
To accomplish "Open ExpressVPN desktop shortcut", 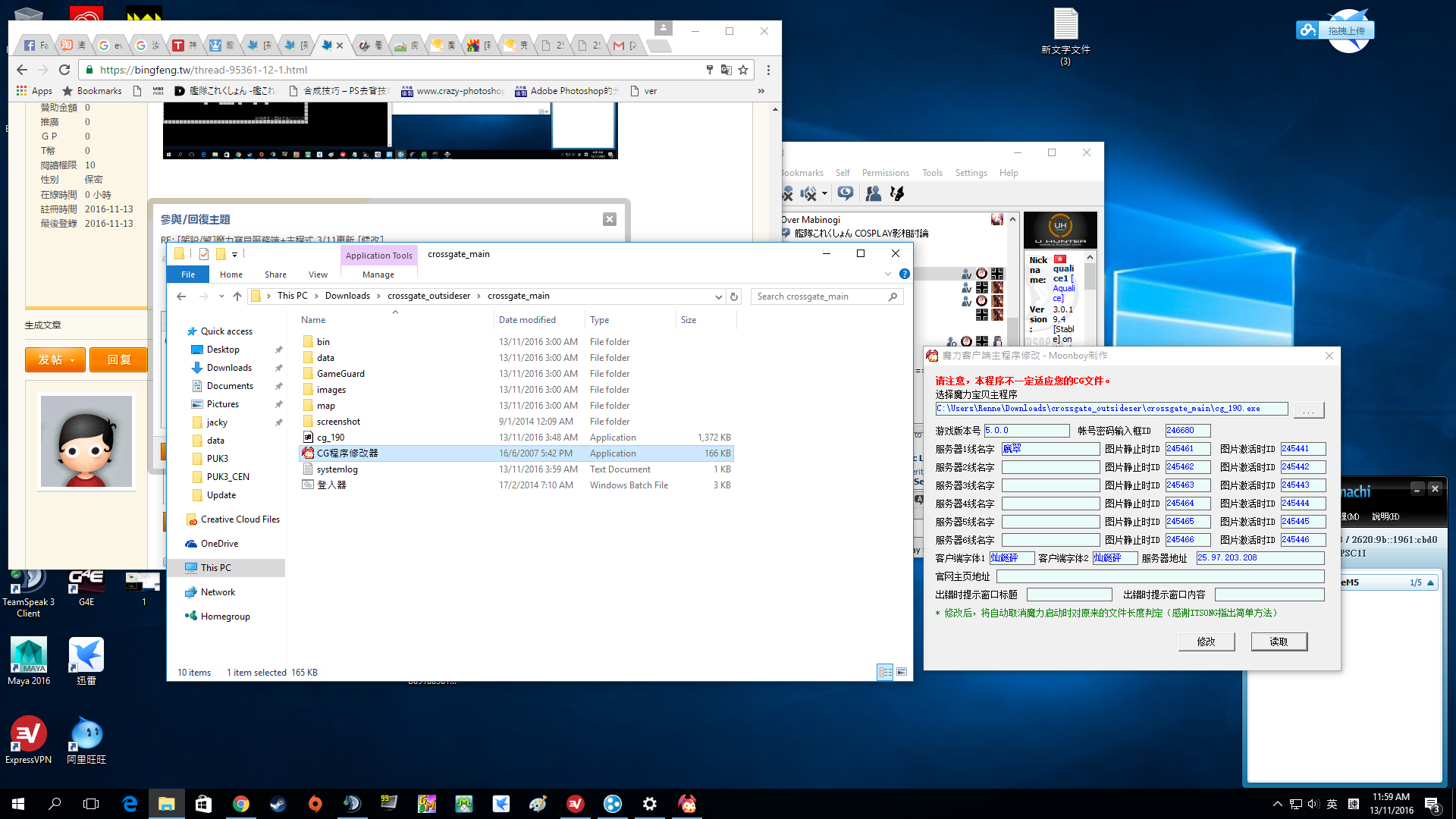I will [29, 740].
